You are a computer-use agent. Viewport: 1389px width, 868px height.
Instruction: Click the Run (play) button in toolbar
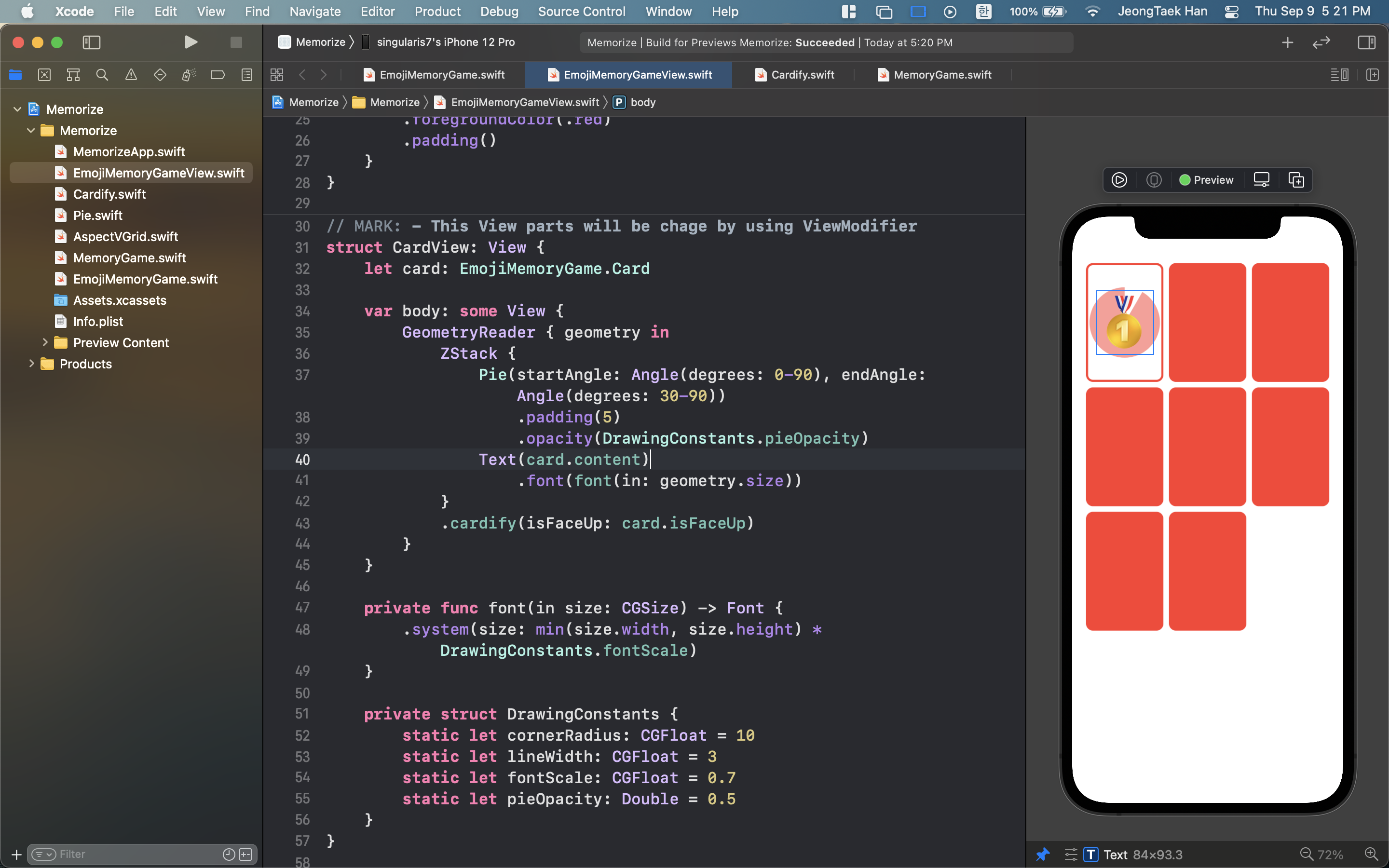(x=191, y=42)
